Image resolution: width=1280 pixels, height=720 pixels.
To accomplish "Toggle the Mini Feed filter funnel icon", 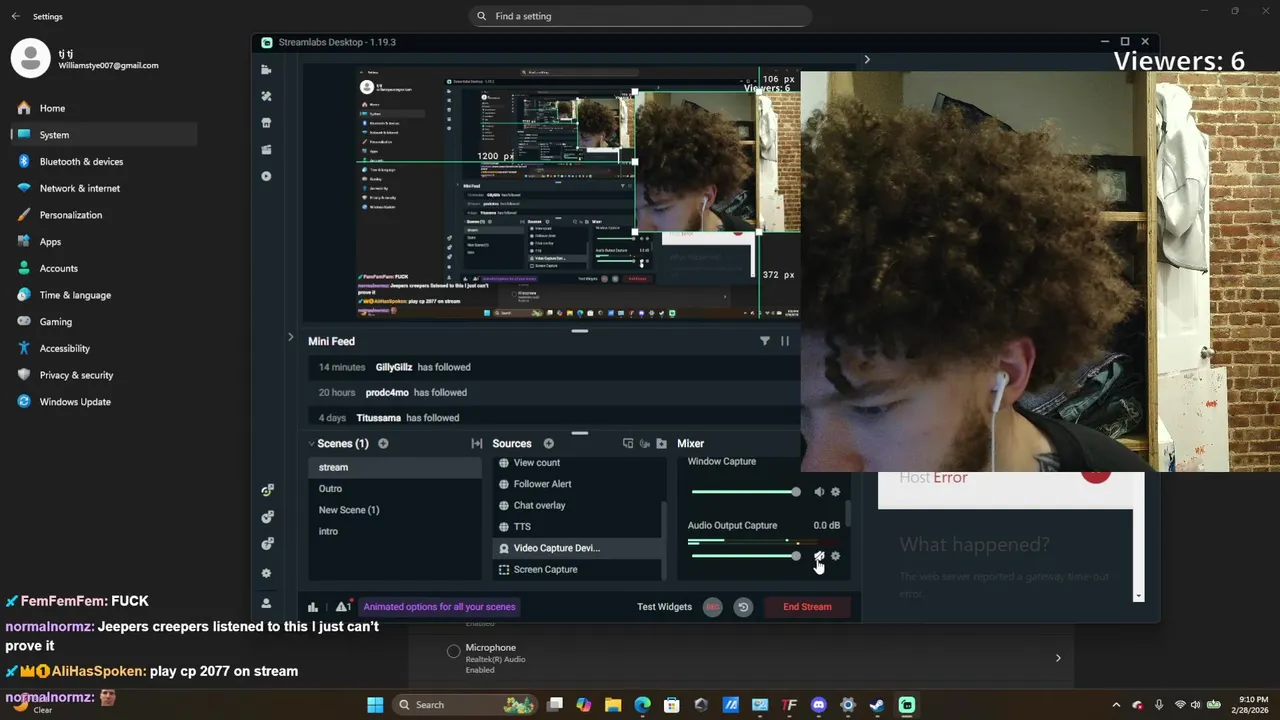I will tap(765, 341).
